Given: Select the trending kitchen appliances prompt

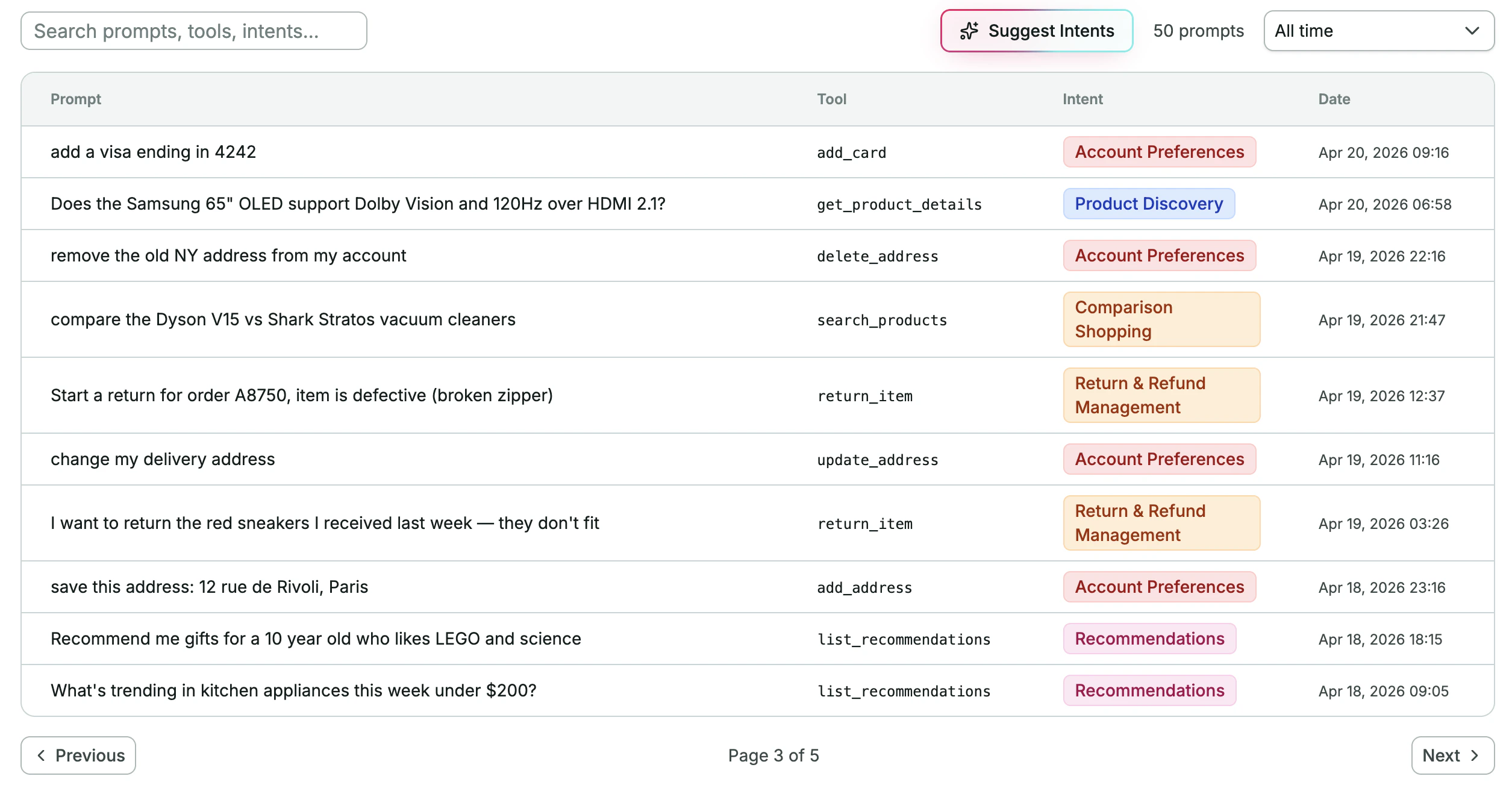Looking at the screenshot, I should [293, 690].
